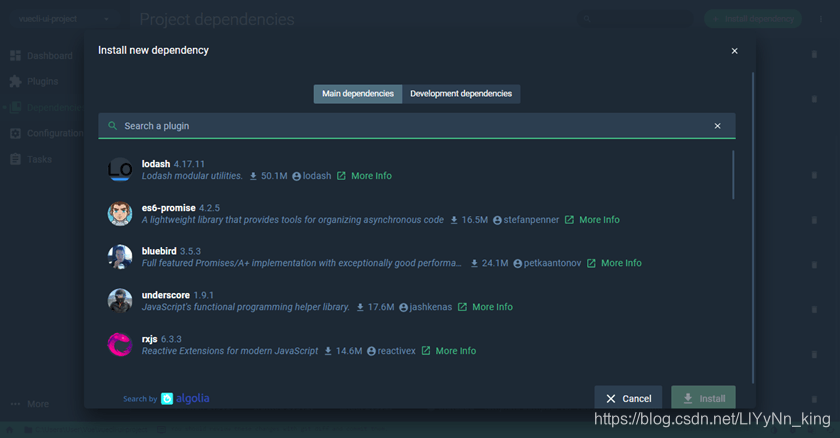Click the search magnifier icon in plugin field

click(x=112, y=126)
